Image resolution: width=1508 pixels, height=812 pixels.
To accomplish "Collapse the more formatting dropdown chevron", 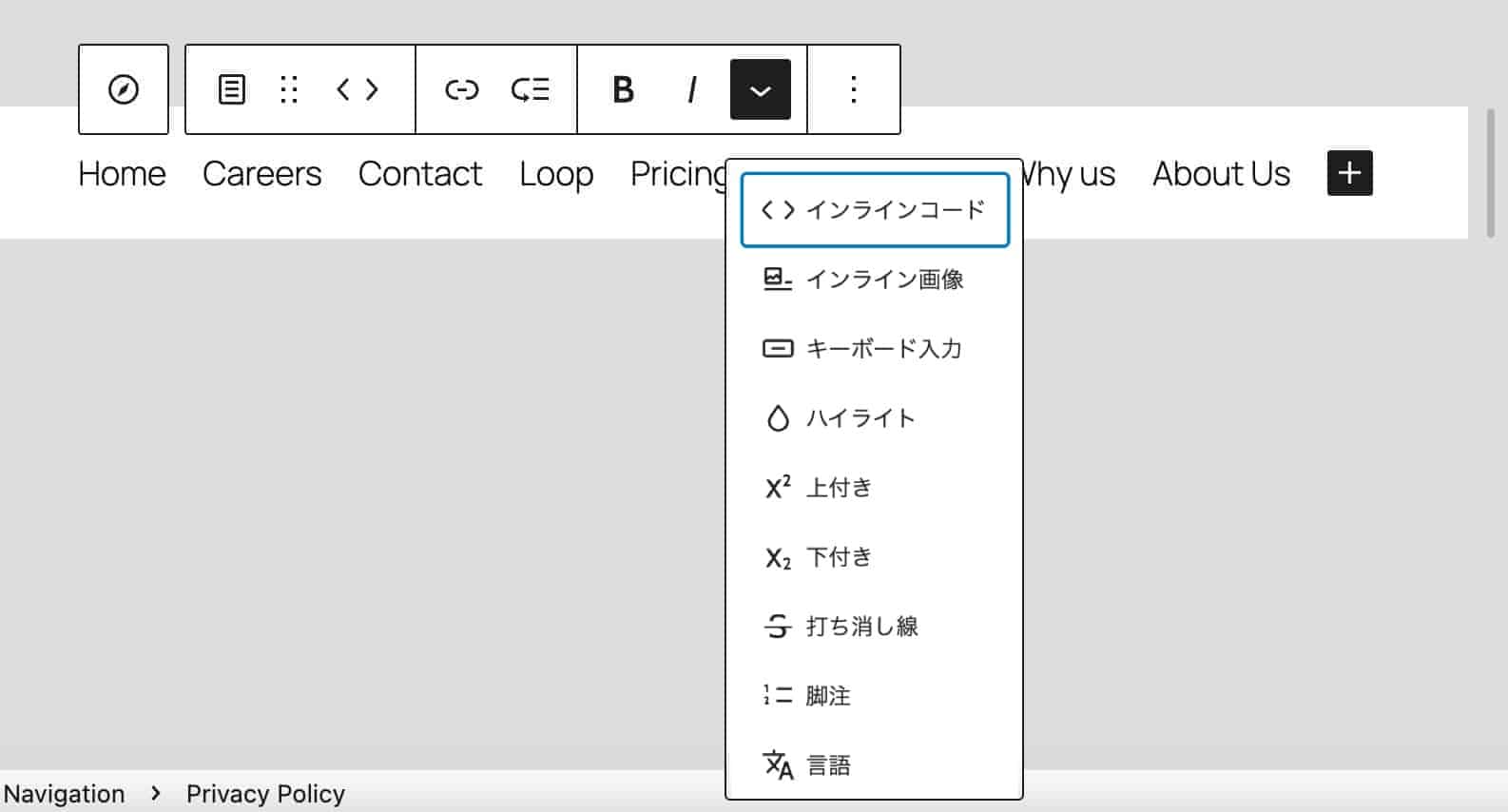I will [x=760, y=89].
